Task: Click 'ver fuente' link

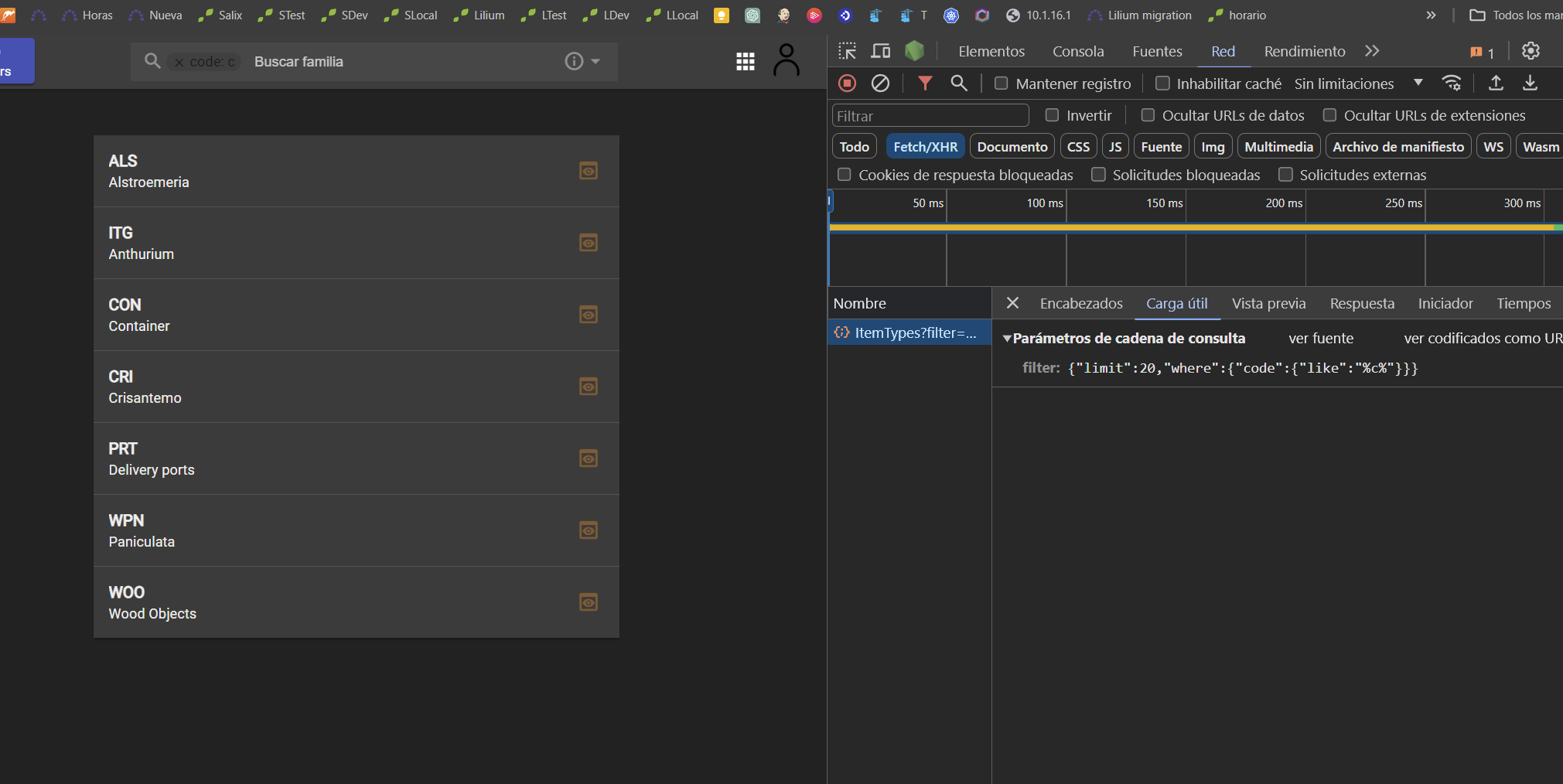Action: click(1321, 338)
